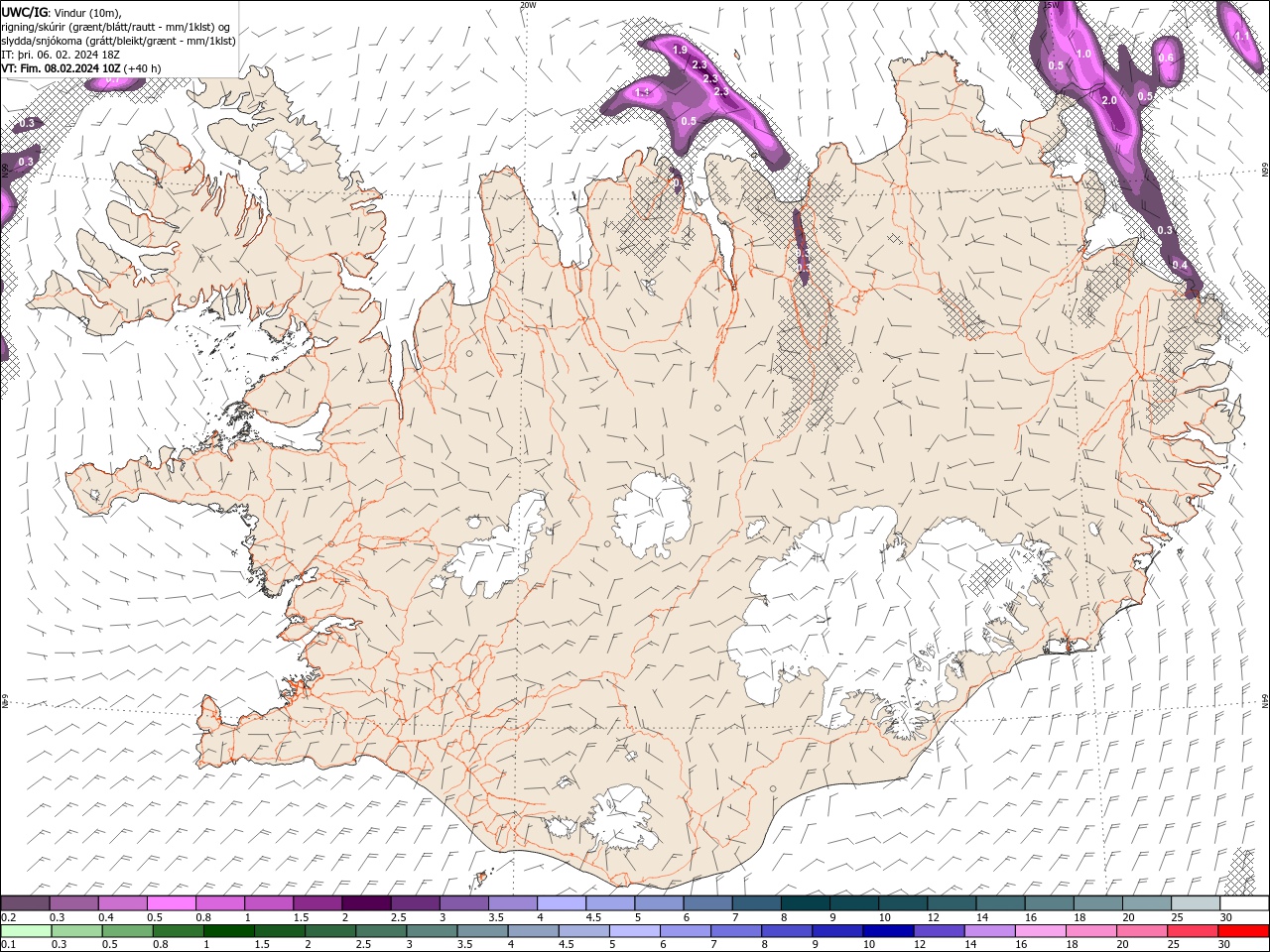Click the '1.0' snowfall value near the top right

(1083, 54)
